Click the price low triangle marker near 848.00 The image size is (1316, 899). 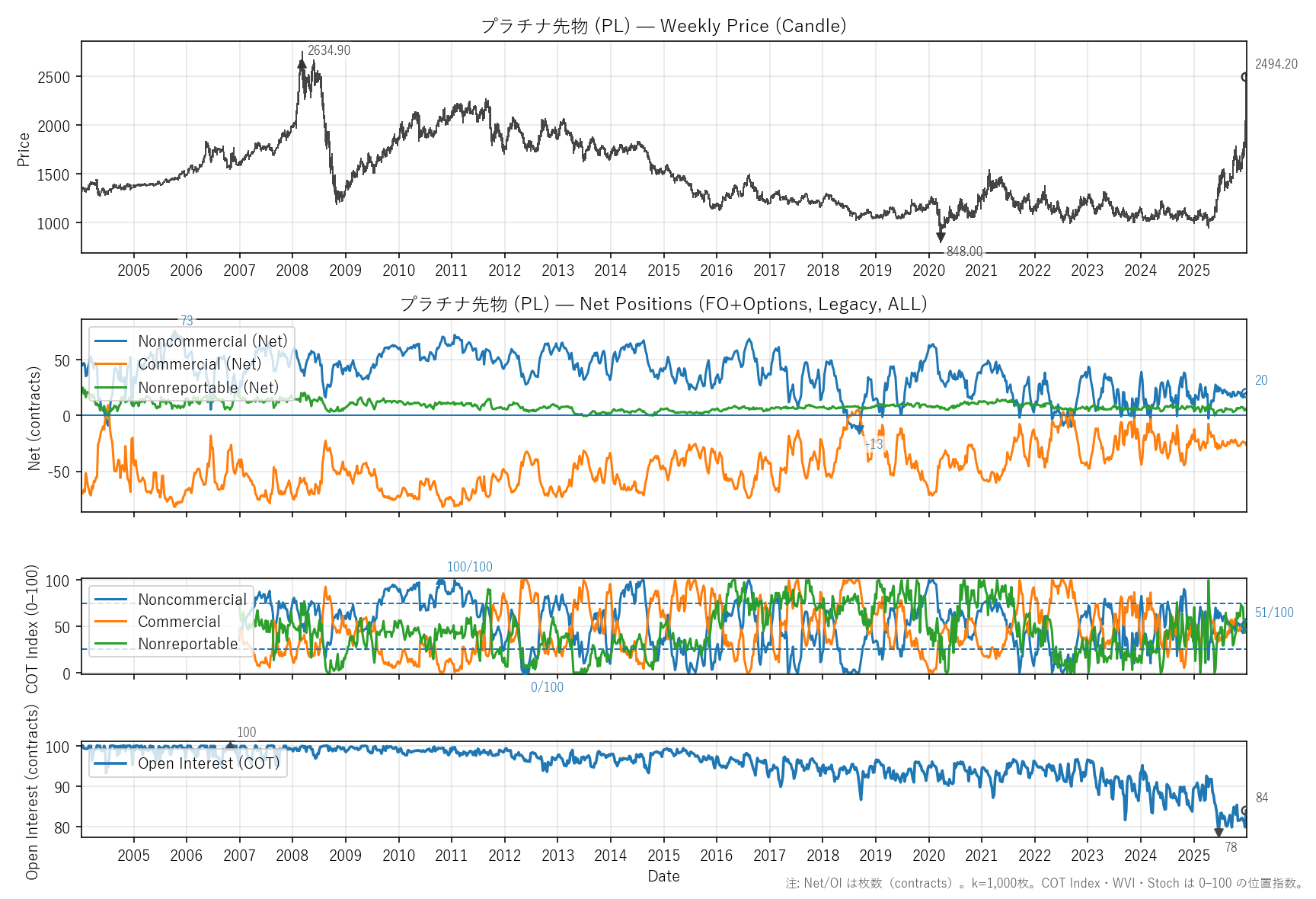pos(941,238)
